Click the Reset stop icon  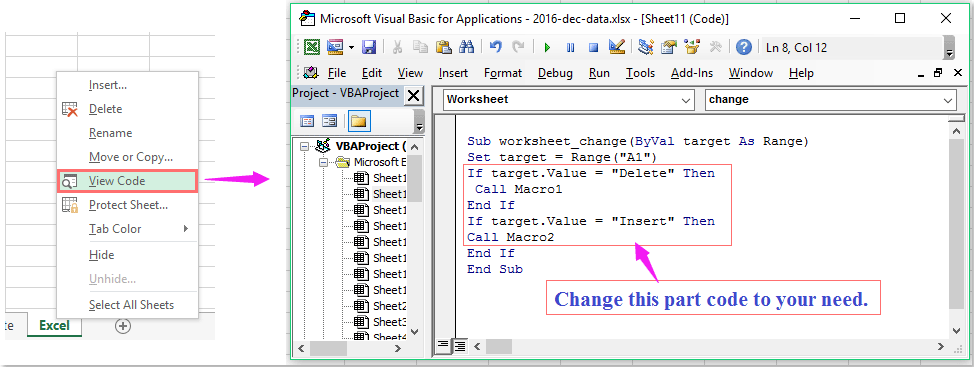(593, 48)
